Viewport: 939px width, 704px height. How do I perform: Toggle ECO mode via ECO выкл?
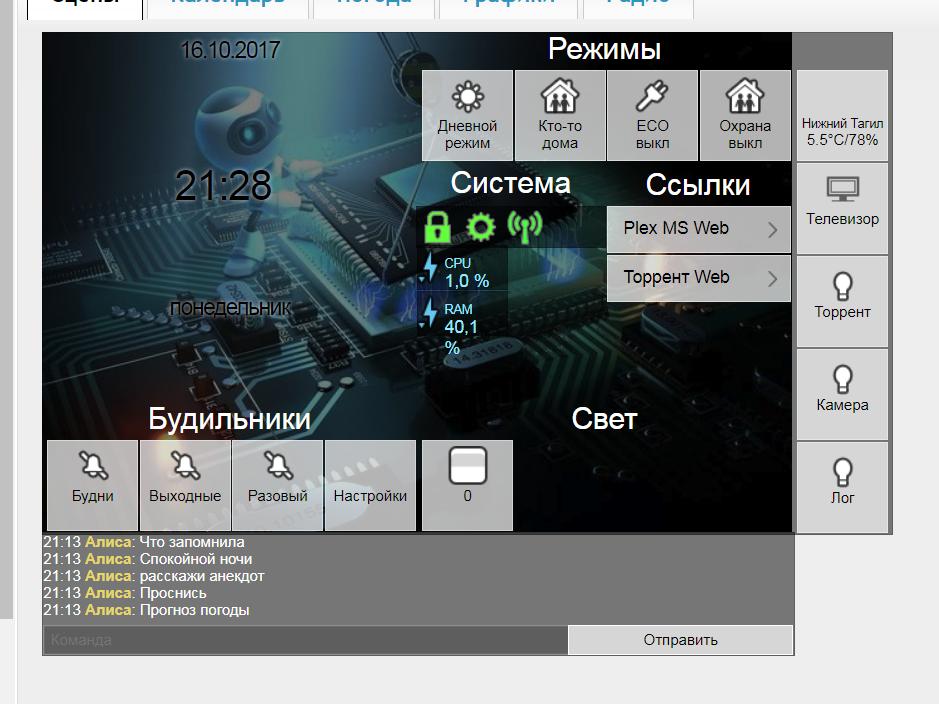[x=652, y=113]
